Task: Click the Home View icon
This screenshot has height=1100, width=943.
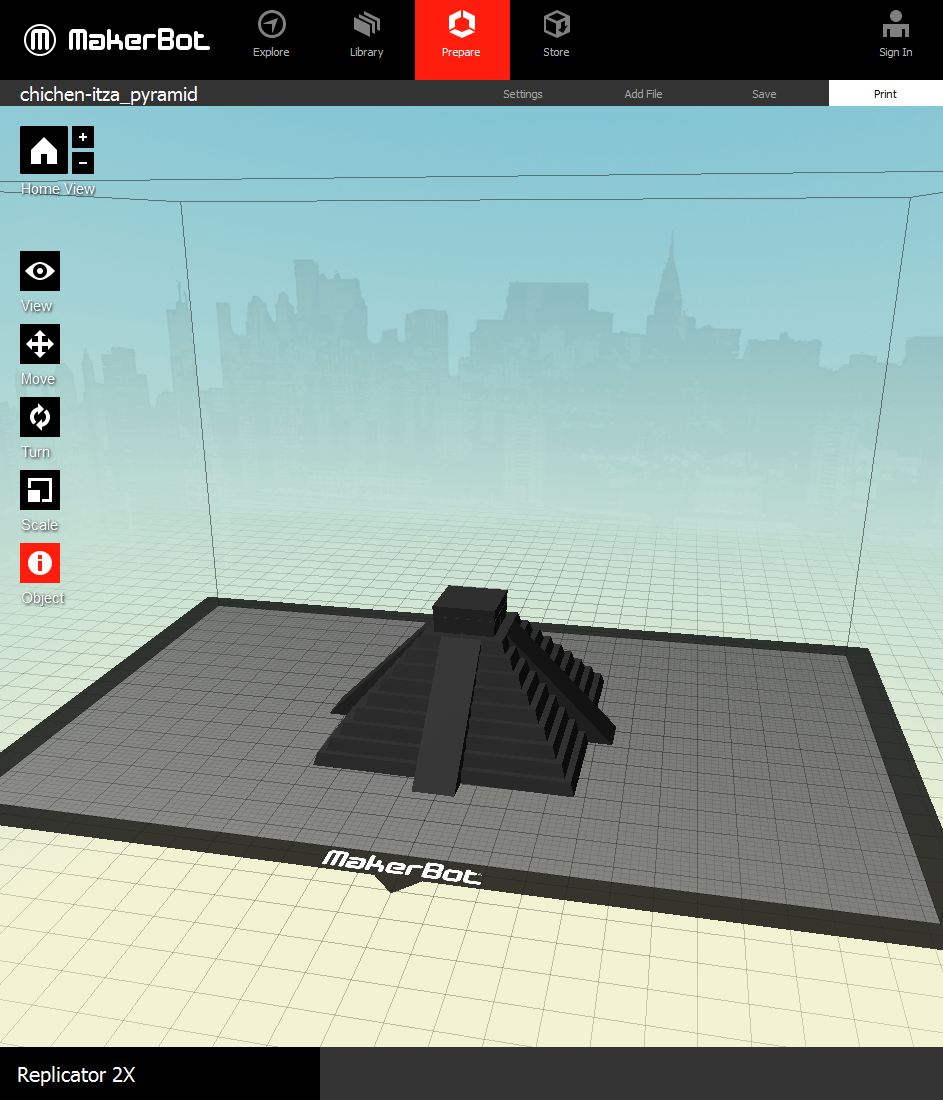Action: pos(44,150)
